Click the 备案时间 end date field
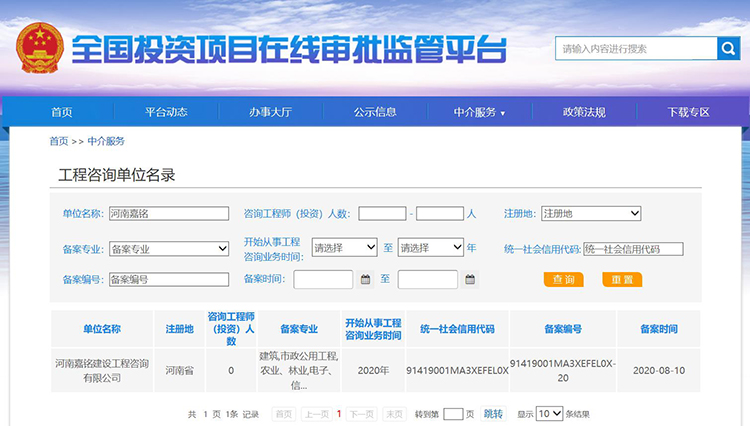Image resolution: width=750 pixels, height=426 pixels. (427, 279)
